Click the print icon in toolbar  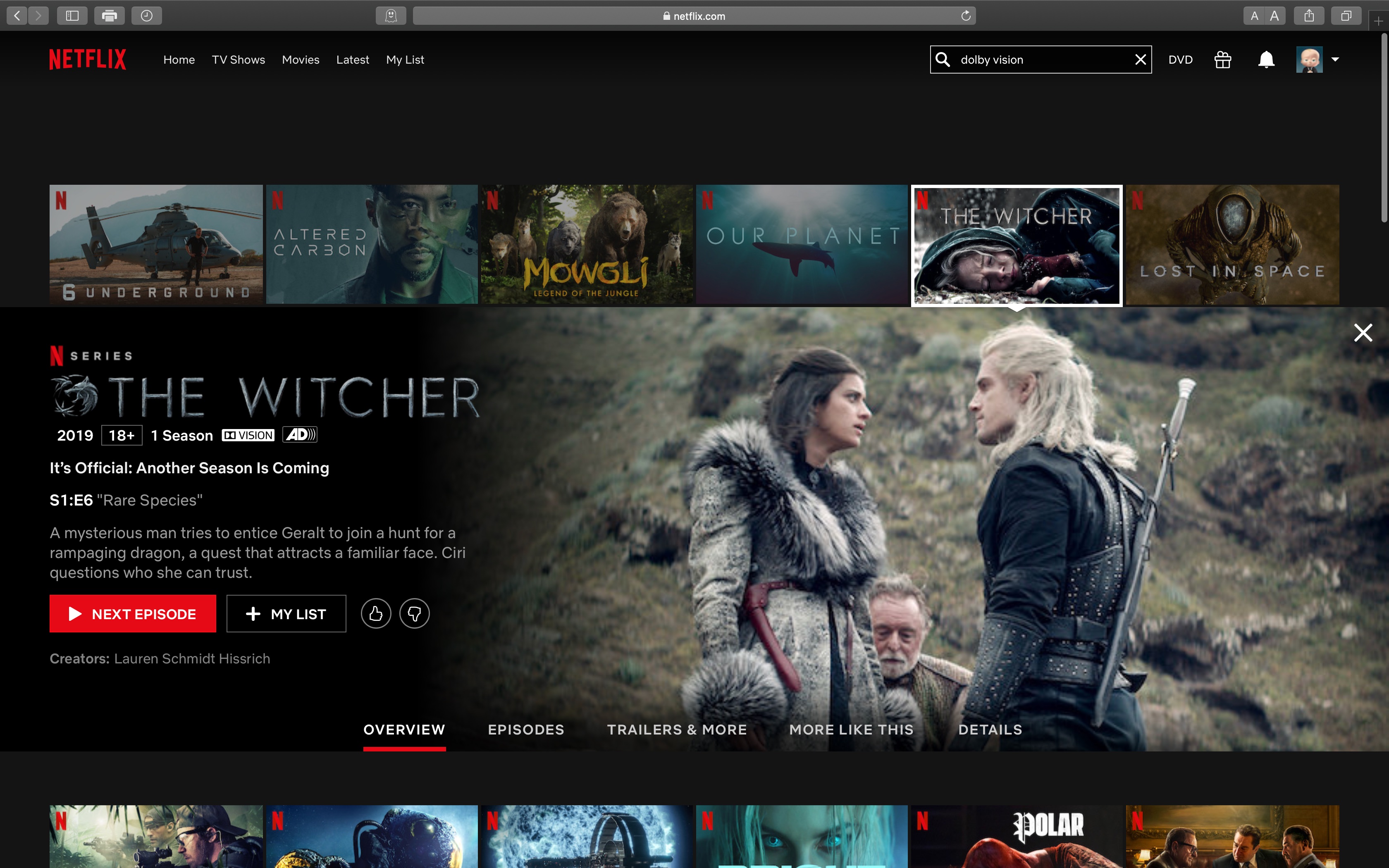(109, 16)
